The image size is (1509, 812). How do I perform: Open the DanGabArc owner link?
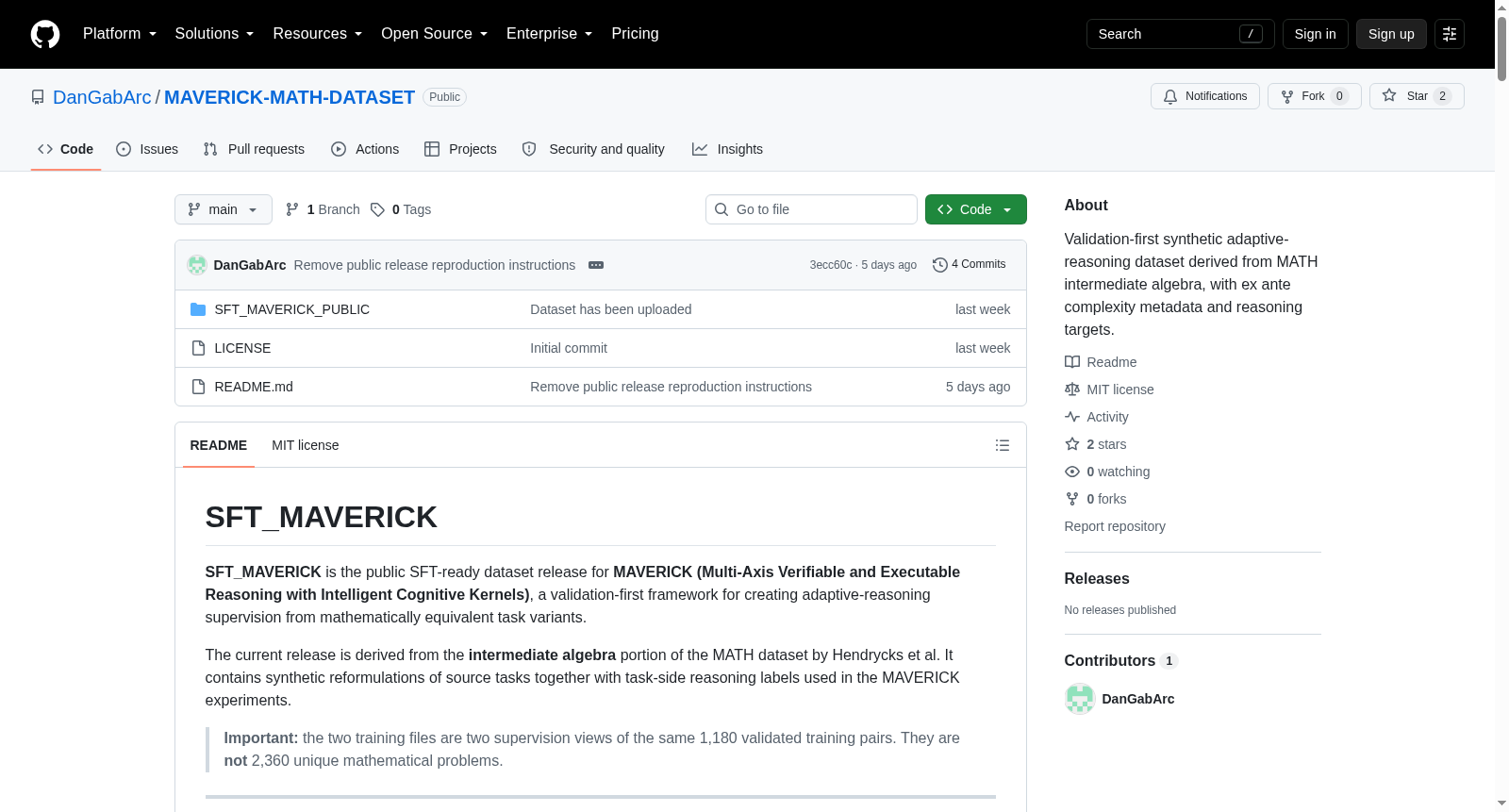tap(102, 97)
